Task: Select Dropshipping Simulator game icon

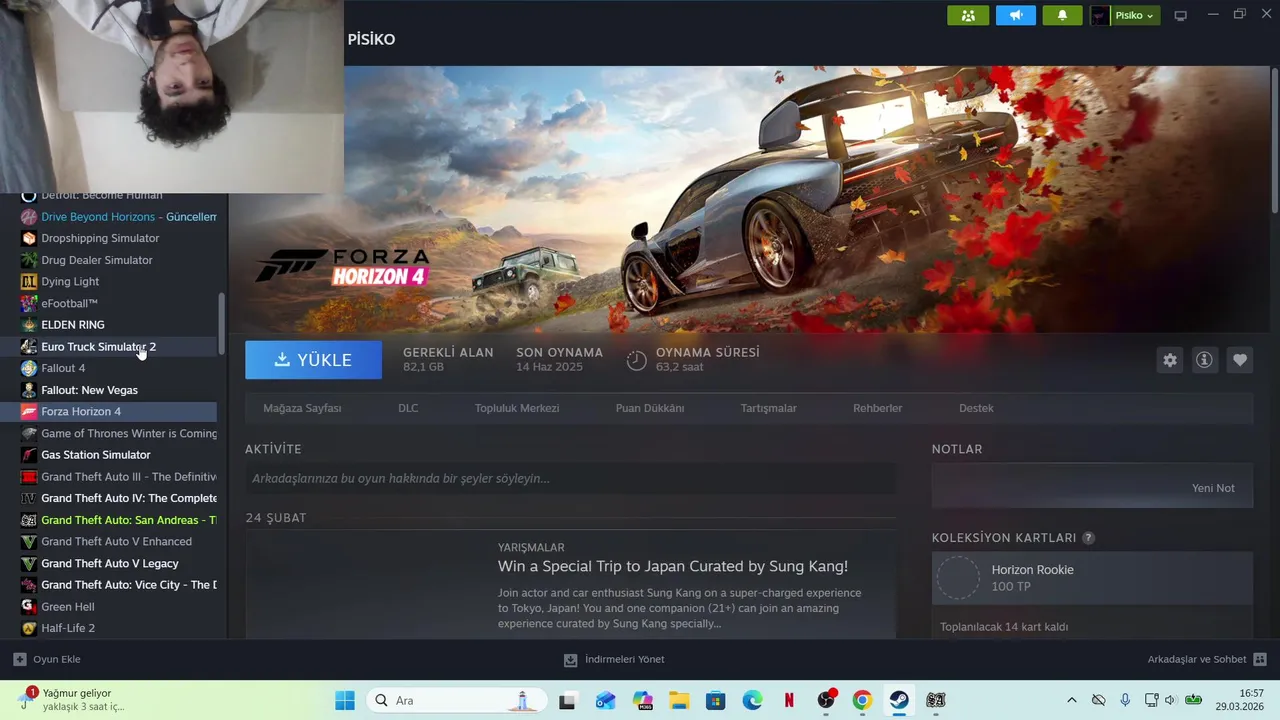Action: [29, 238]
